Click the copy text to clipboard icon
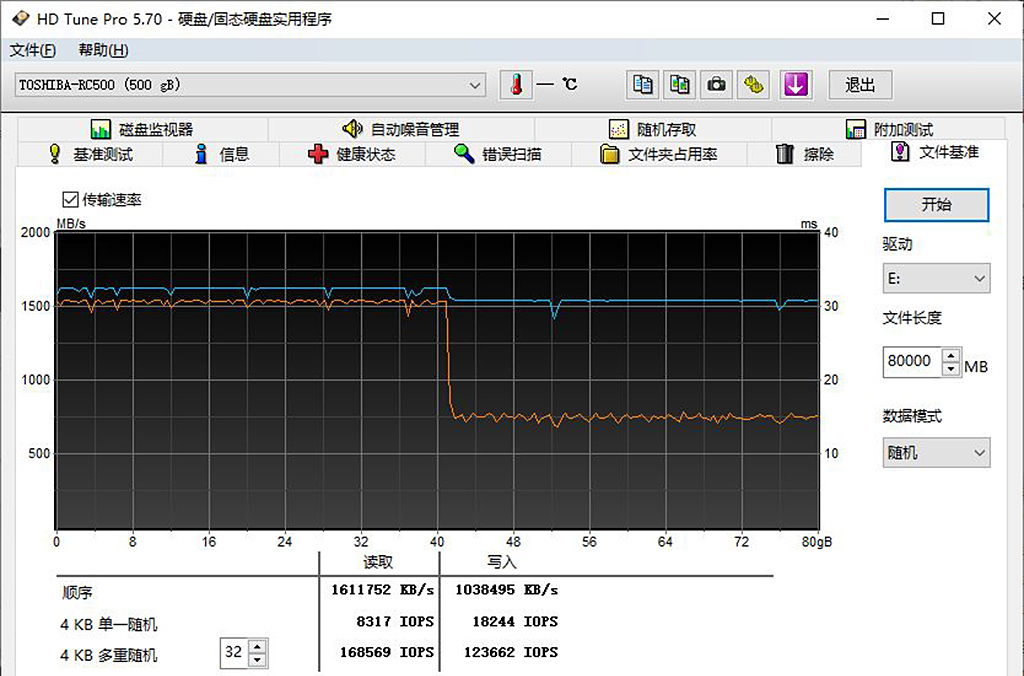This screenshot has height=676, width=1024. coord(642,85)
